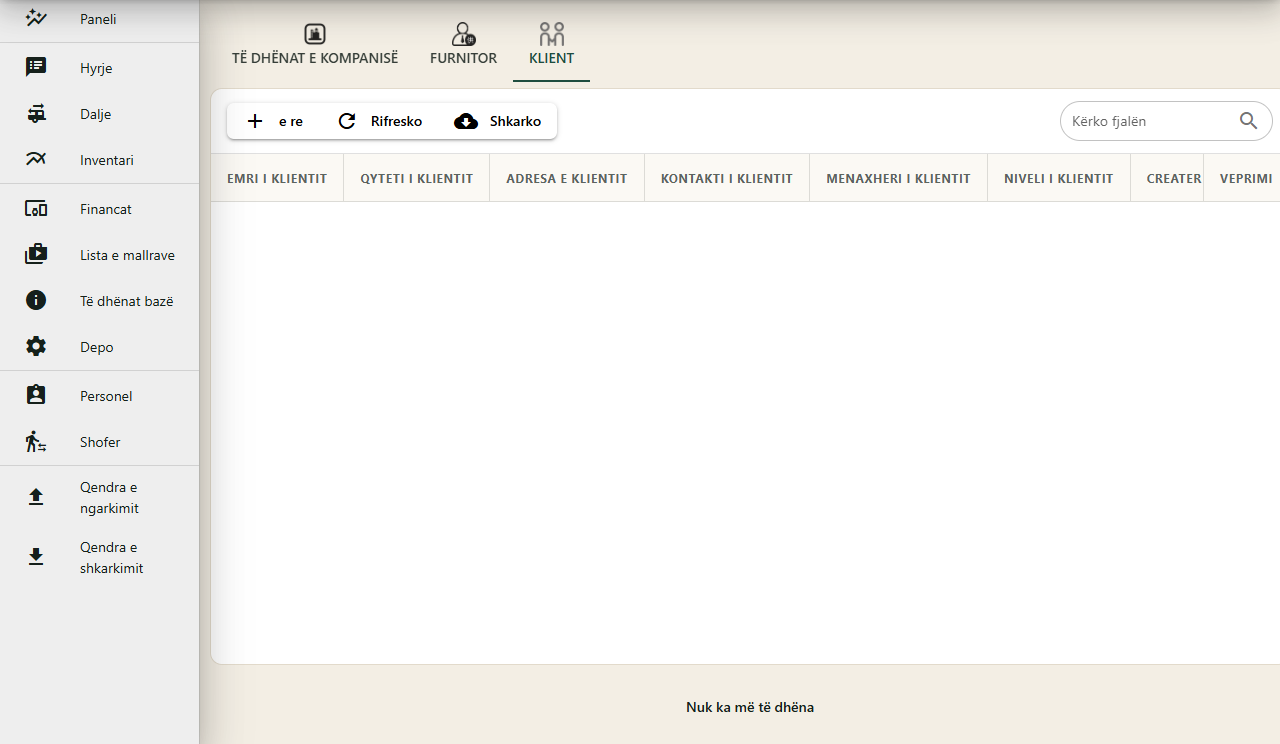Click the Emri i klientit column header
The width and height of the screenshot is (1280, 744).
pyautogui.click(x=277, y=178)
